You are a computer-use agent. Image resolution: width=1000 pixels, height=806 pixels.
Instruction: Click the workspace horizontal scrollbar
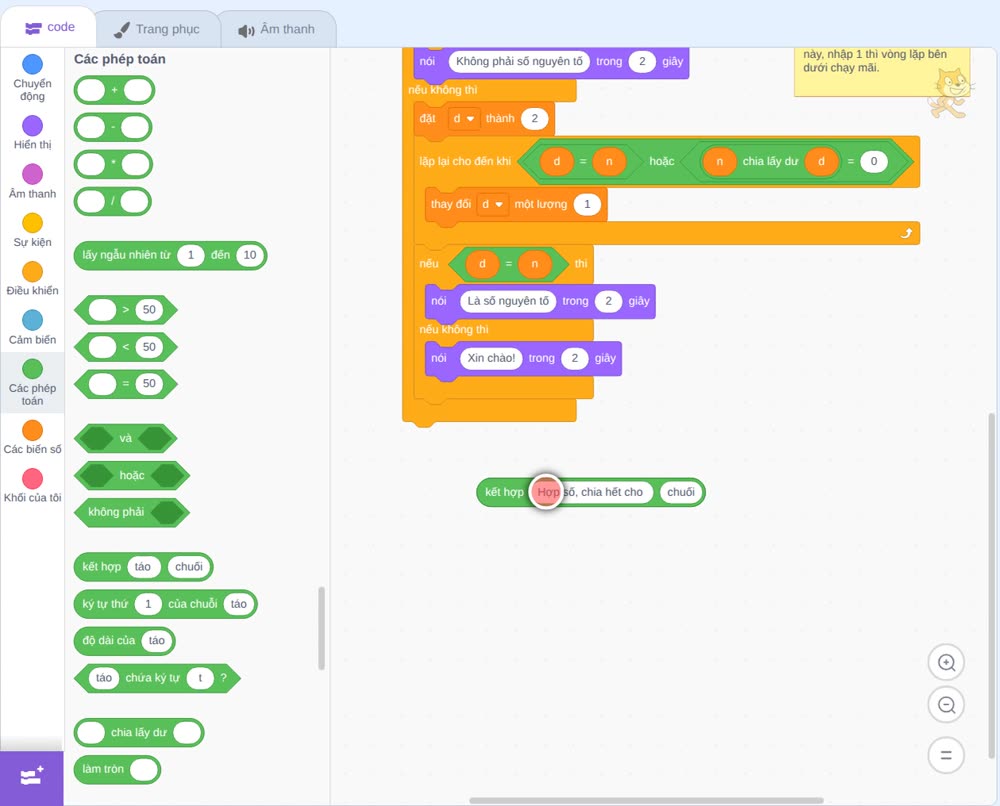tap(646, 800)
